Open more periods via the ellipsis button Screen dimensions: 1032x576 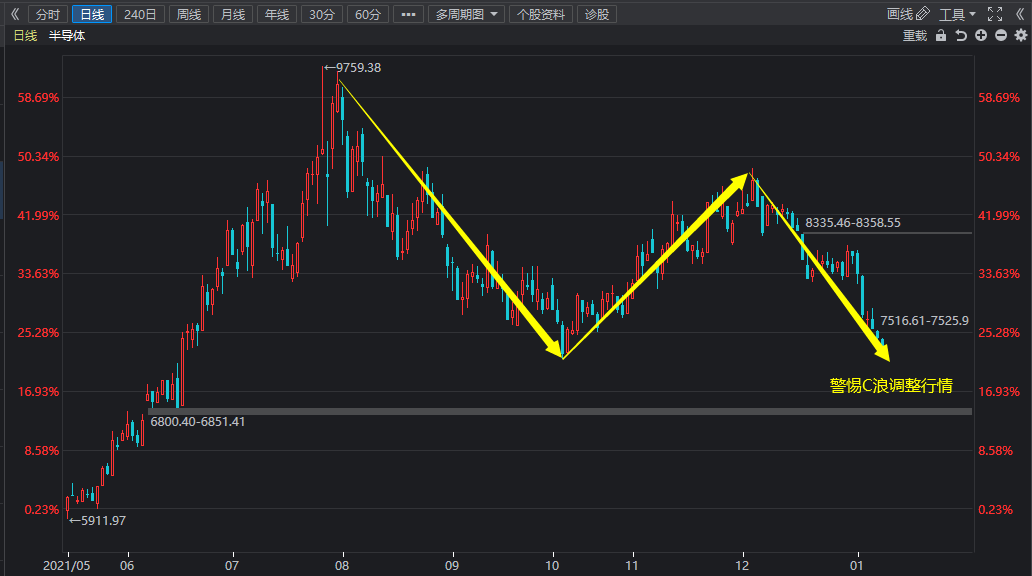click(x=408, y=14)
